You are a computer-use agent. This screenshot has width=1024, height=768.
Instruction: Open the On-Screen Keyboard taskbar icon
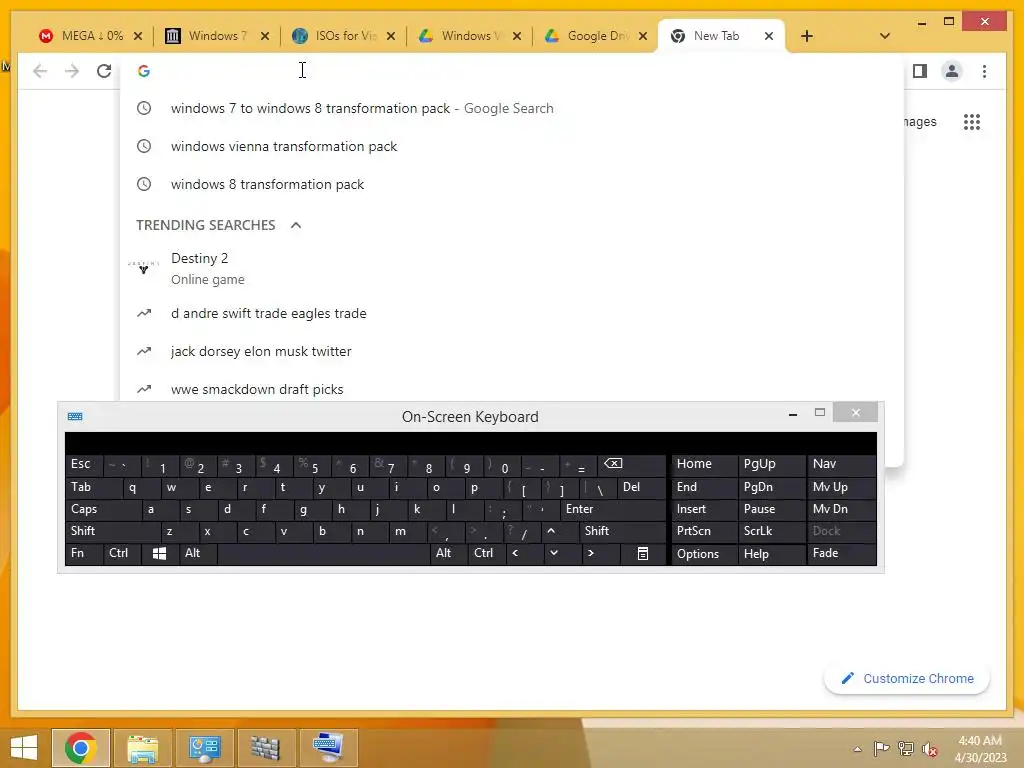328,748
